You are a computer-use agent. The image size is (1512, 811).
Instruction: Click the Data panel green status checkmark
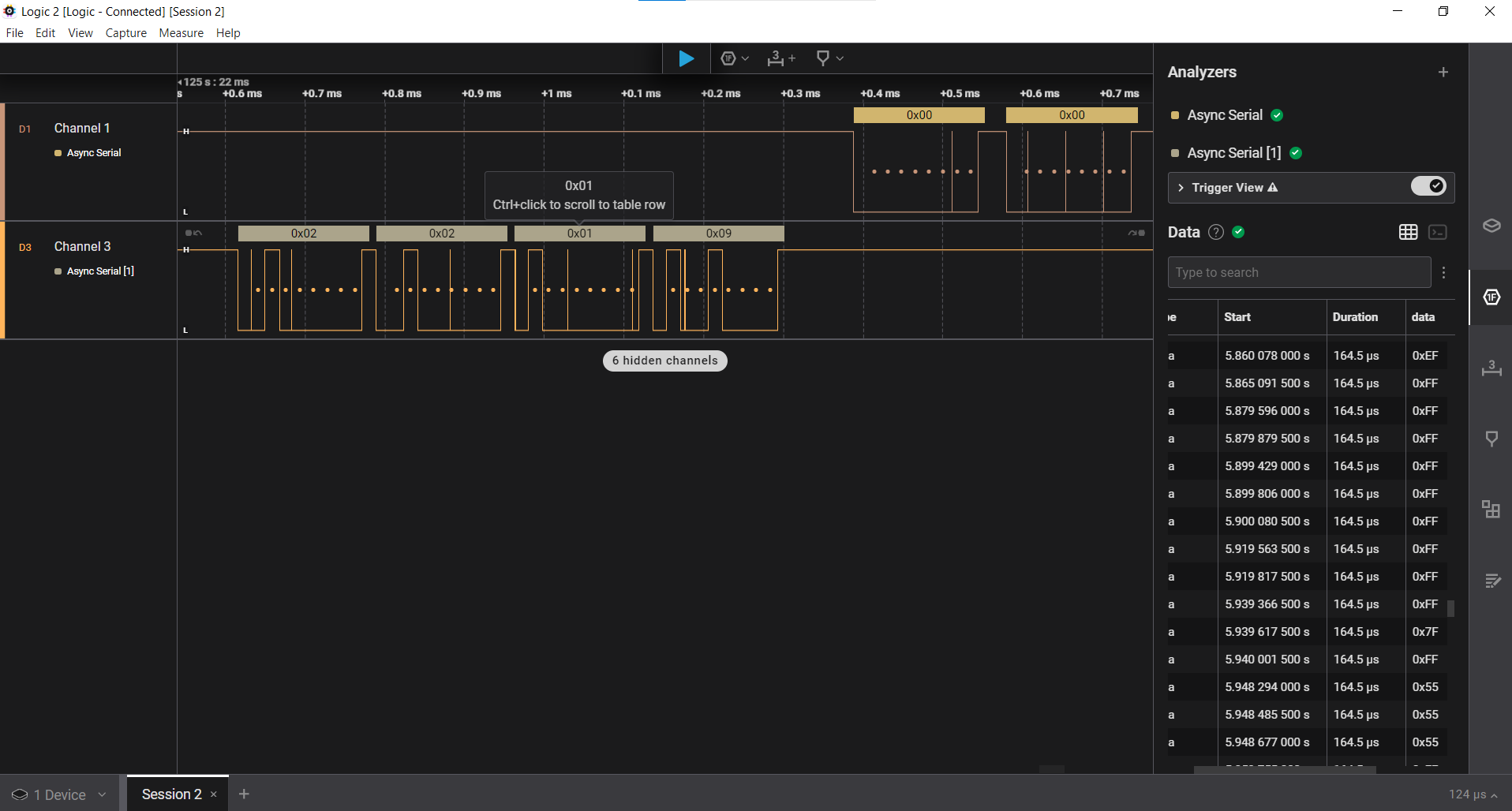coord(1238,232)
